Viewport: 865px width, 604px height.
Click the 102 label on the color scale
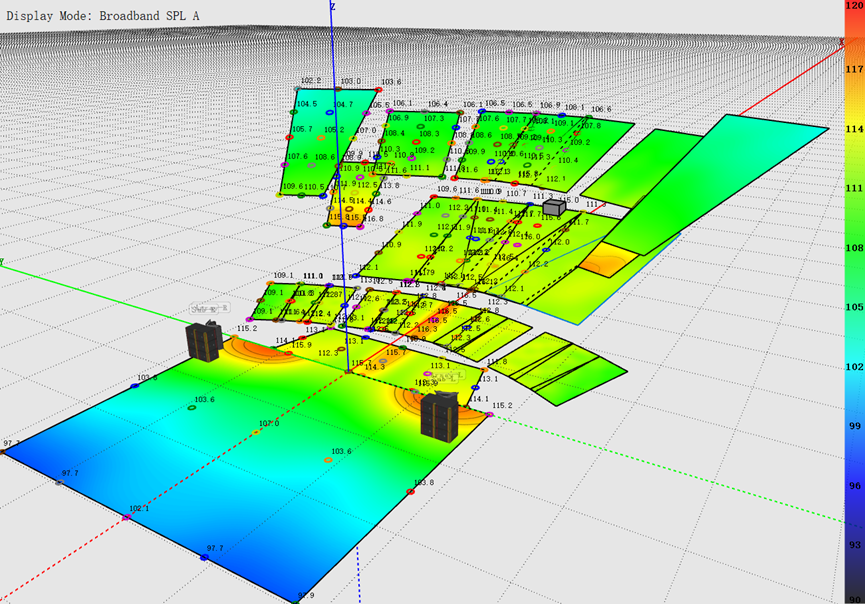[x=854, y=366]
